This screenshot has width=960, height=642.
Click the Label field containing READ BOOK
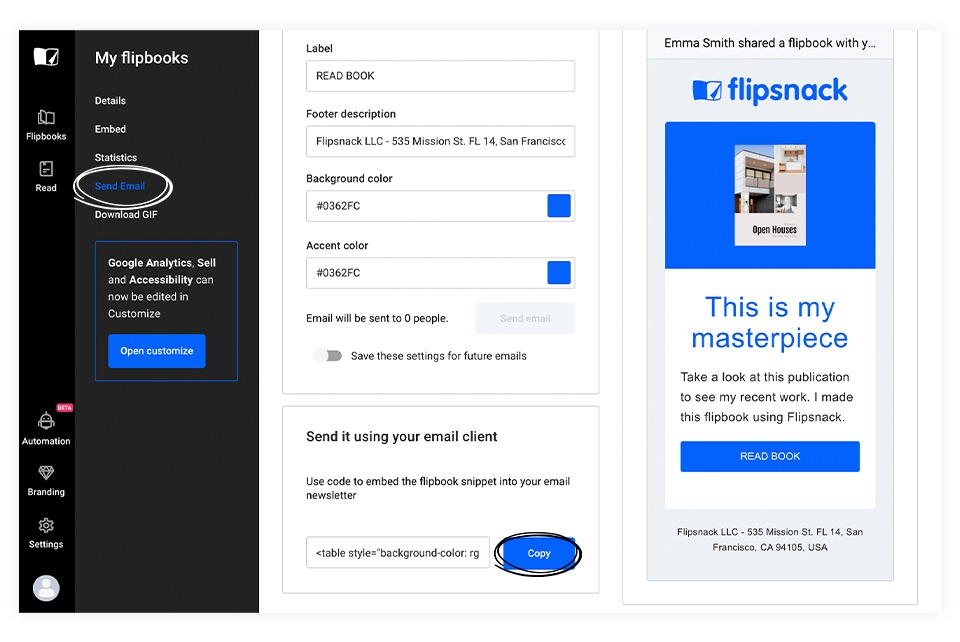point(440,76)
